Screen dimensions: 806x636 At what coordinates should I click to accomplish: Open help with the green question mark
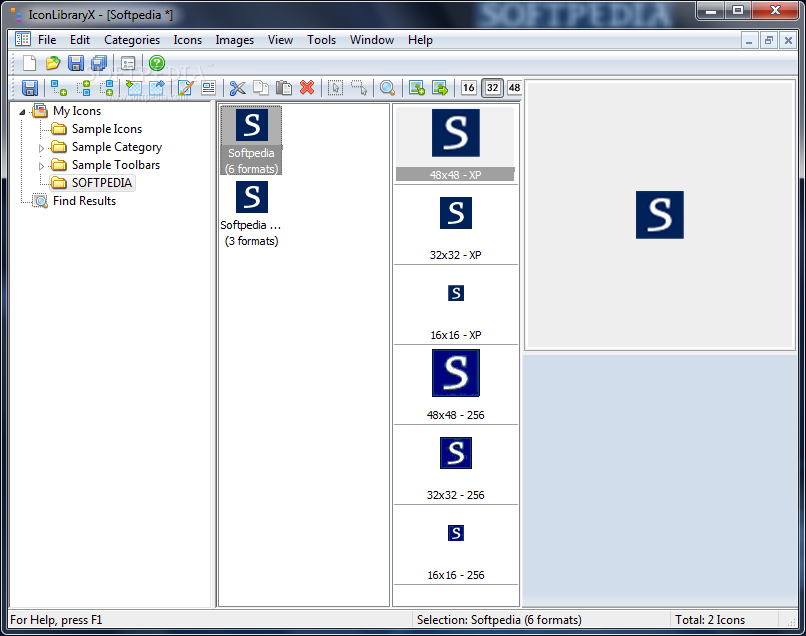(x=157, y=63)
